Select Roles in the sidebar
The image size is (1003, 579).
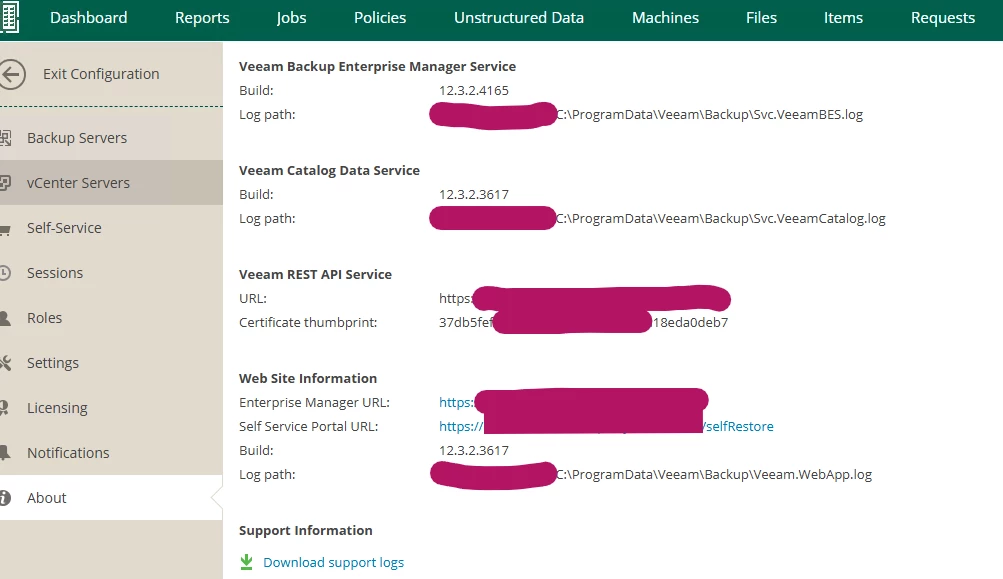click(x=111, y=317)
